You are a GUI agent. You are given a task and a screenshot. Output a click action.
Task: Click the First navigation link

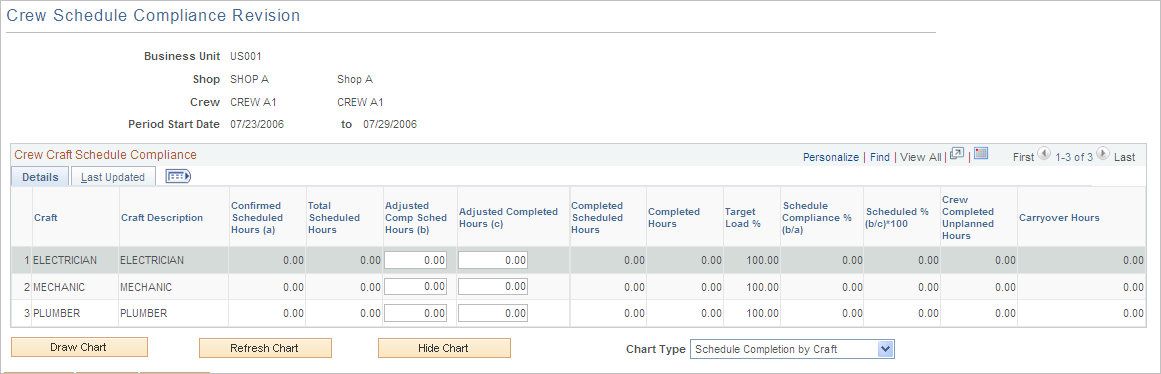click(1023, 157)
